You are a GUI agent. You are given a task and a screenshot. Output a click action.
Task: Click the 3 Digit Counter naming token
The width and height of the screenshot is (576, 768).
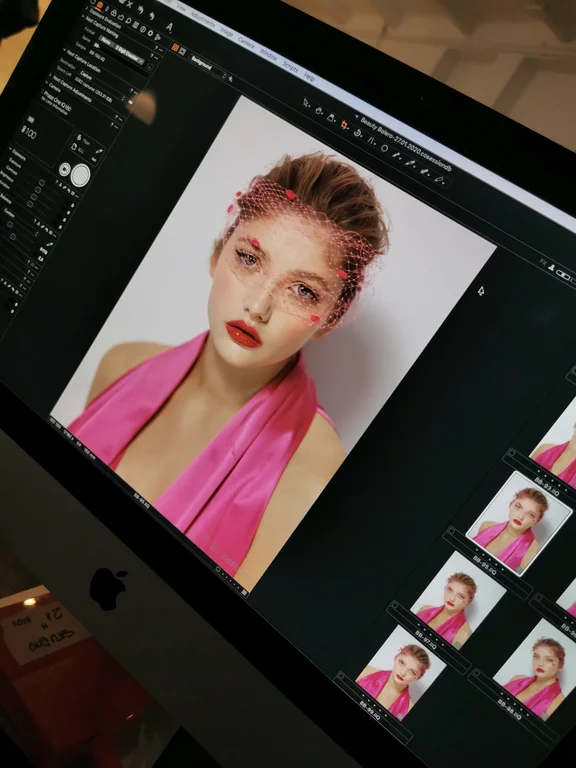coord(129,54)
